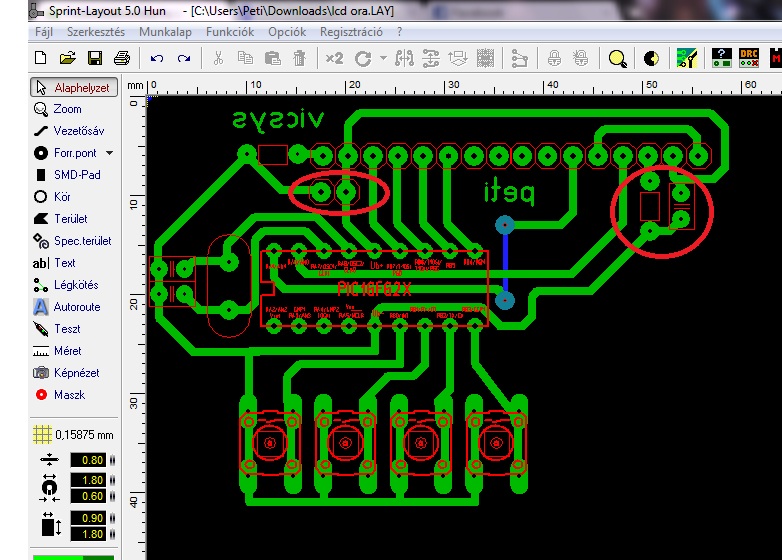Click the grid size 0,15875 mm button
This screenshot has height=560, width=782.
point(73,435)
